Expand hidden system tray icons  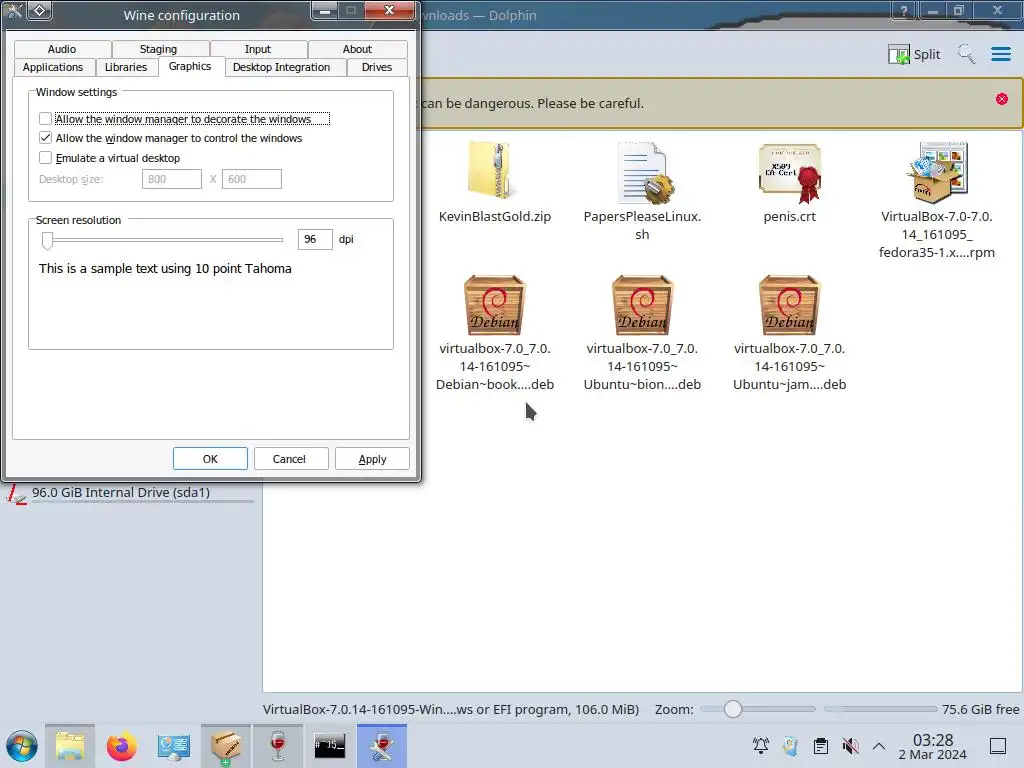[x=879, y=746]
